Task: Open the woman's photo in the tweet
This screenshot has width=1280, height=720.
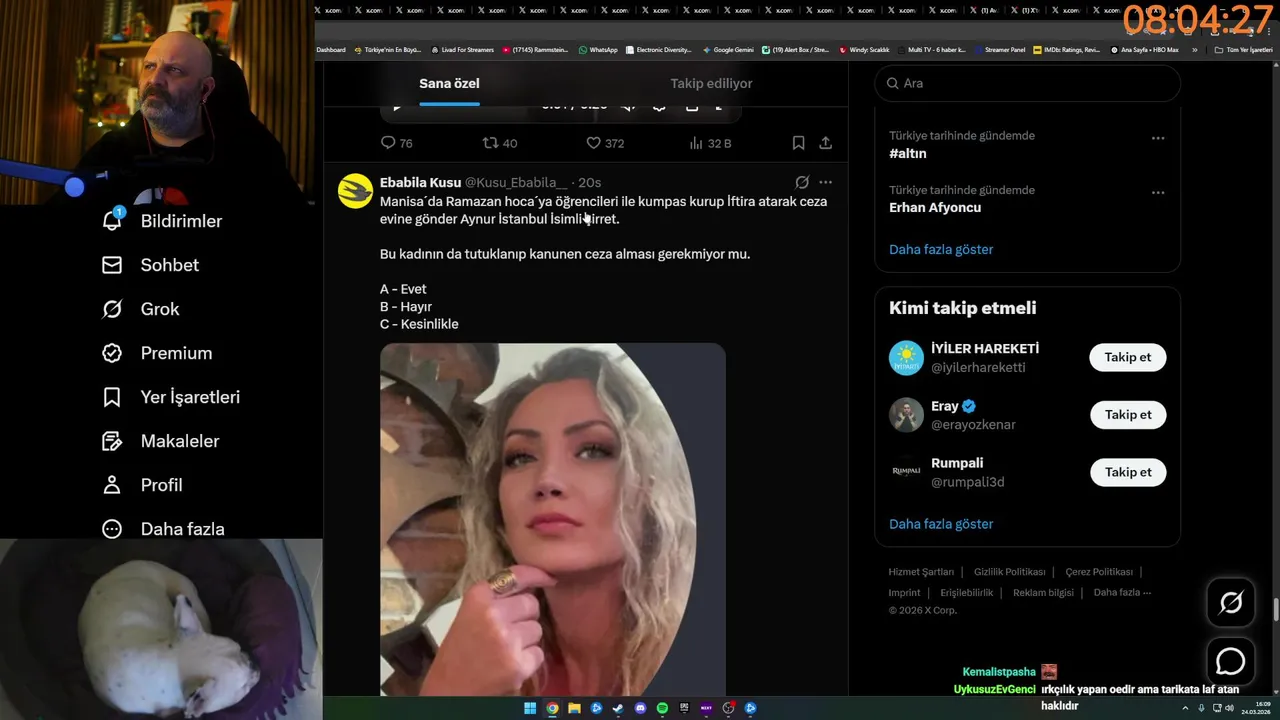Action: (x=552, y=519)
